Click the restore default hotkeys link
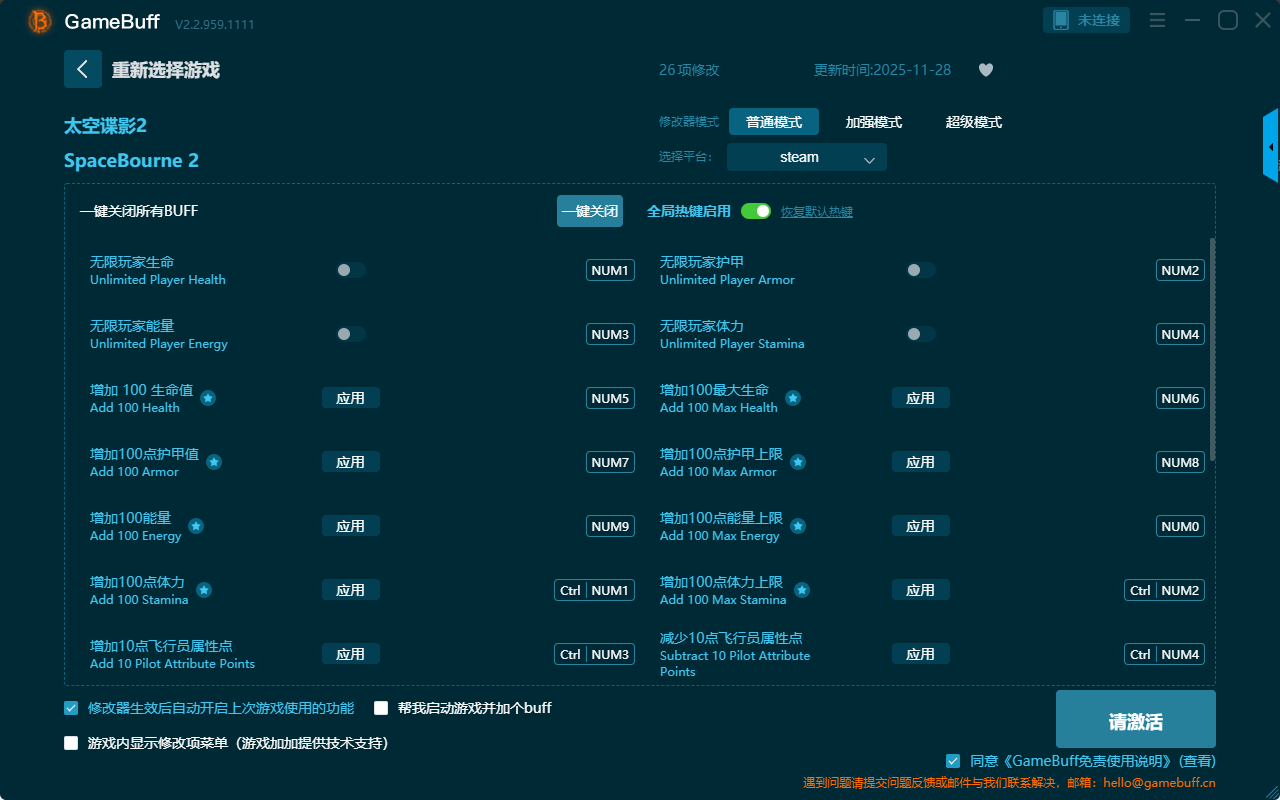Screen dimensions: 1280x800 [x=816, y=212]
